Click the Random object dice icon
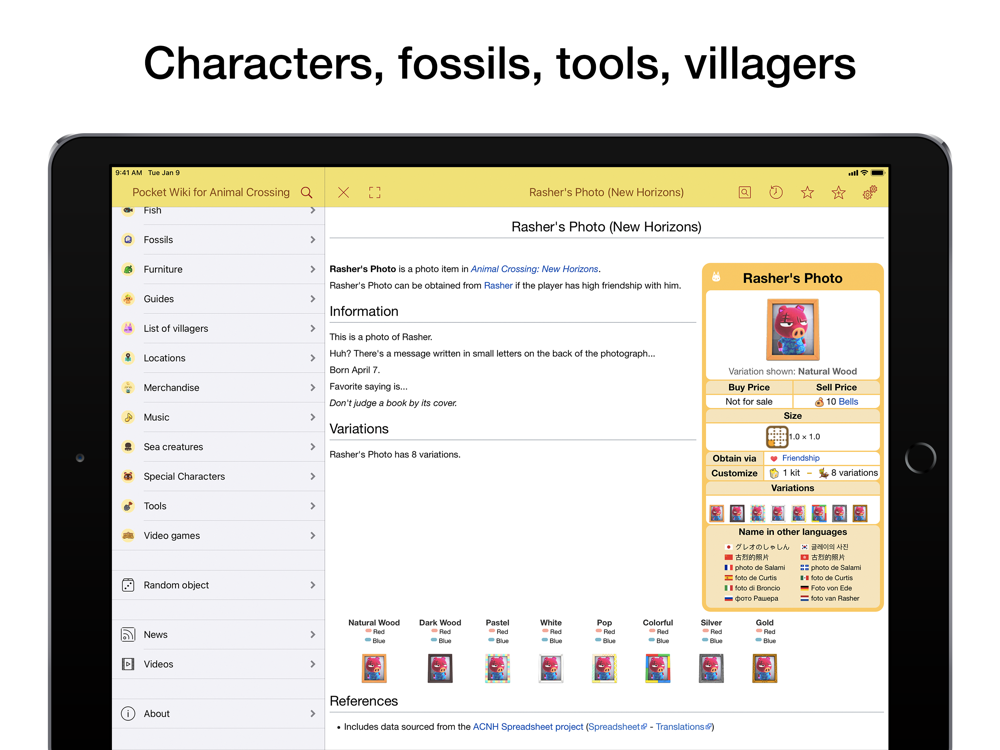This screenshot has height=750, width=1000. (x=128, y=585)
